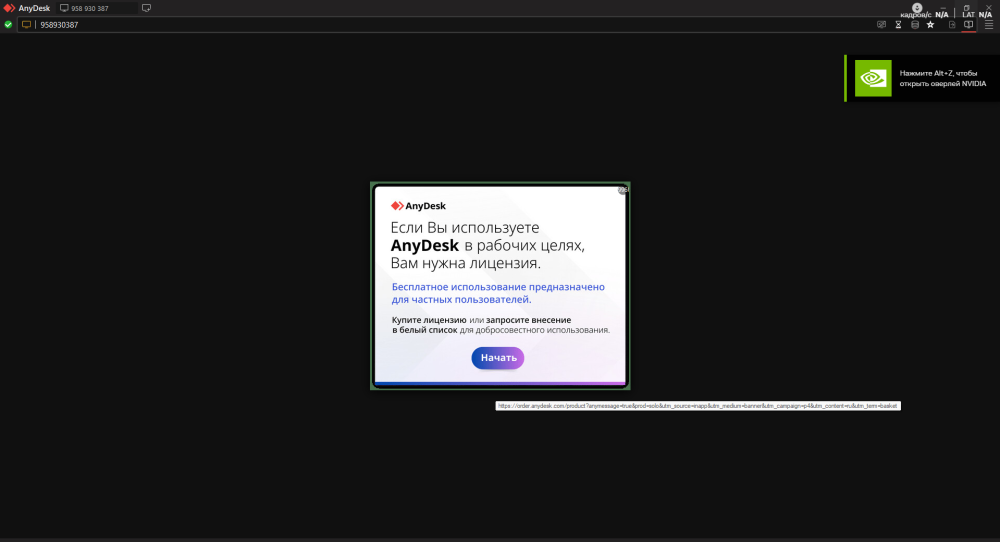Click the order.anydesk.com URL tooltip
The width and height of the screenshot is (1000, 542).
[x=698, y=406]
